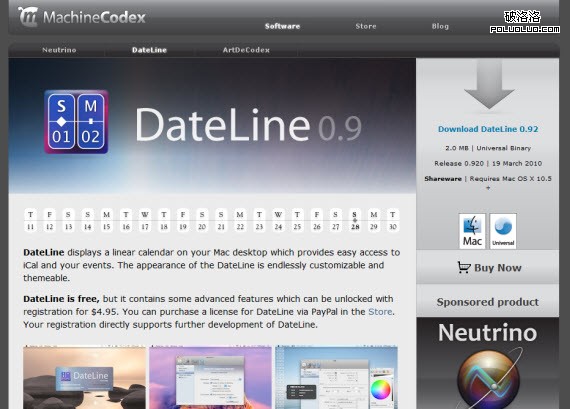Click the DateLine 0.9 banner title
Image resolution: width=570 pixels, height=409 pixels.
pos(249,125)
